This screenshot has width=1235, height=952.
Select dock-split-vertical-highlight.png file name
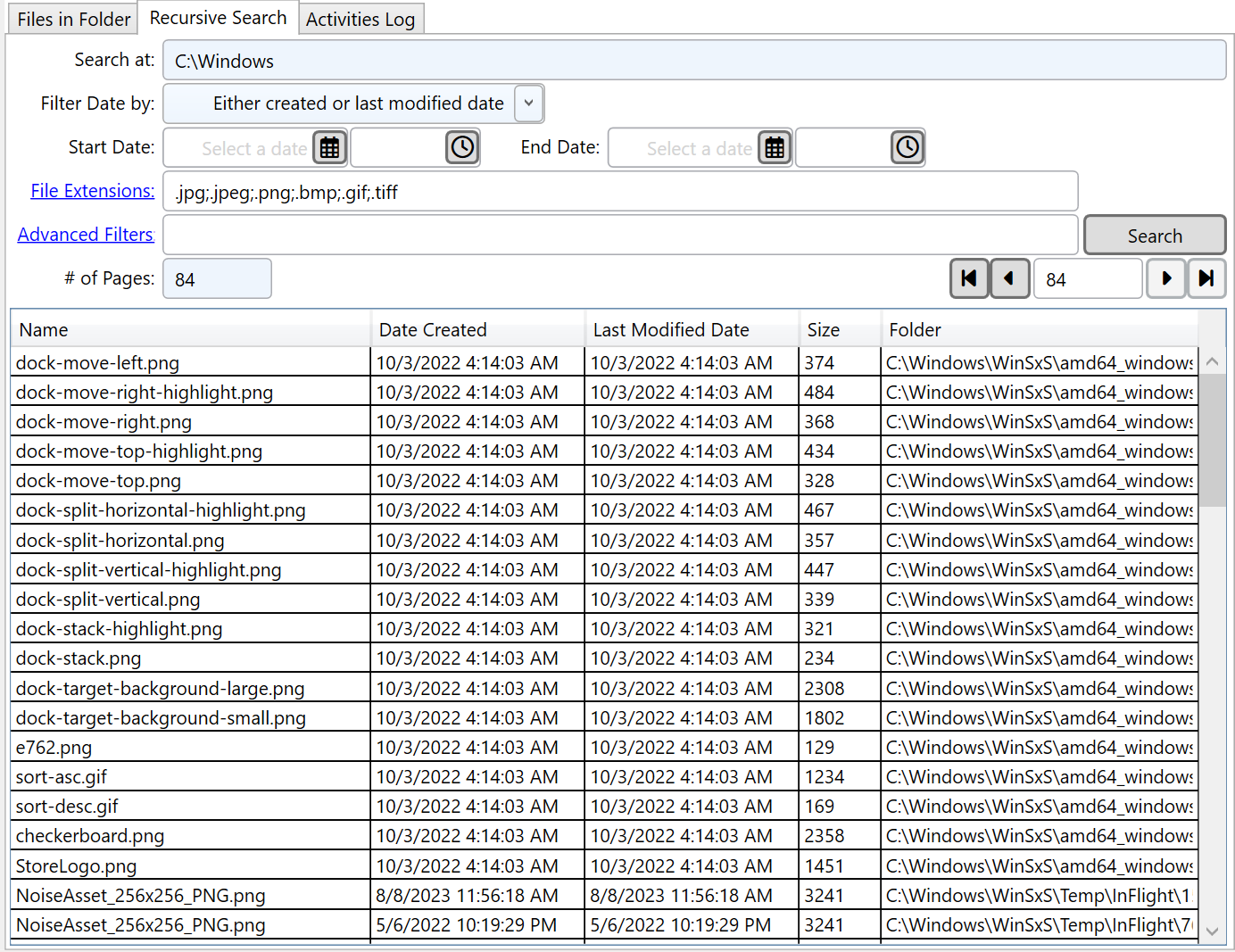[148, 569]
